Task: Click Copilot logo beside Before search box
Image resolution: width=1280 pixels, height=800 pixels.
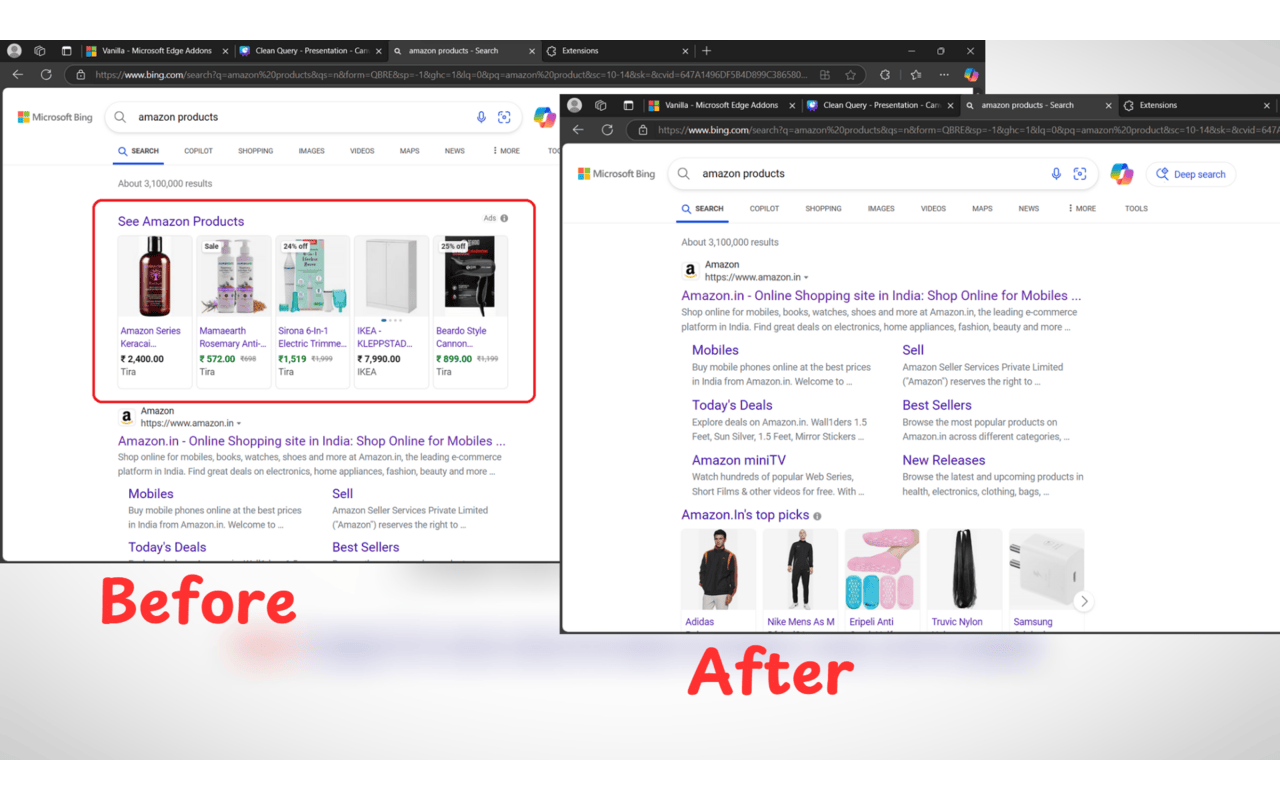Action: (545, 117)
